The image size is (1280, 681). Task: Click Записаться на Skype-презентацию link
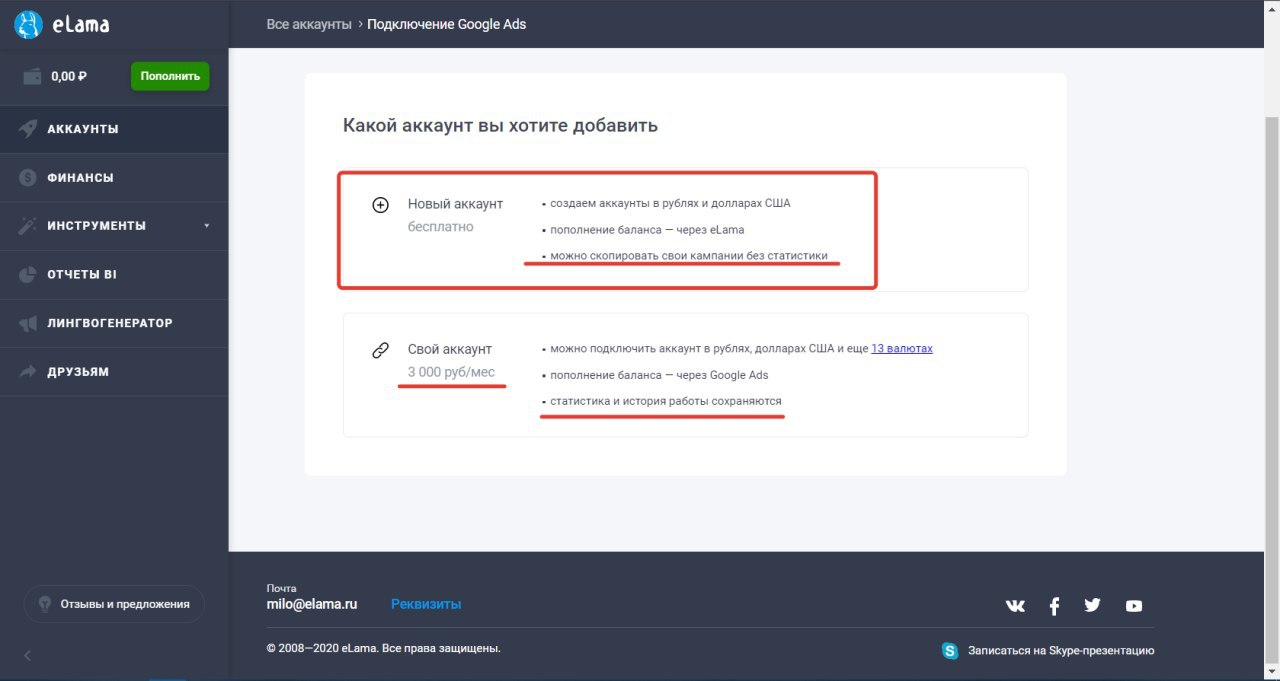(x=1061, y=651)
